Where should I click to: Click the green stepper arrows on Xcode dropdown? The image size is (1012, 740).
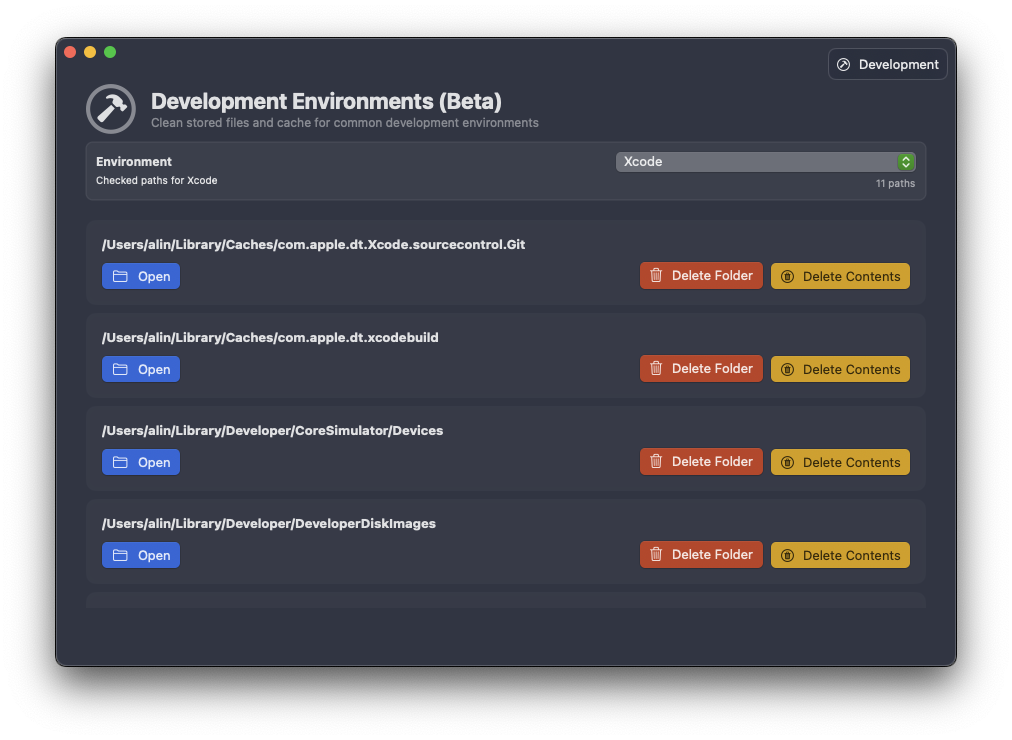coord(906,162)
